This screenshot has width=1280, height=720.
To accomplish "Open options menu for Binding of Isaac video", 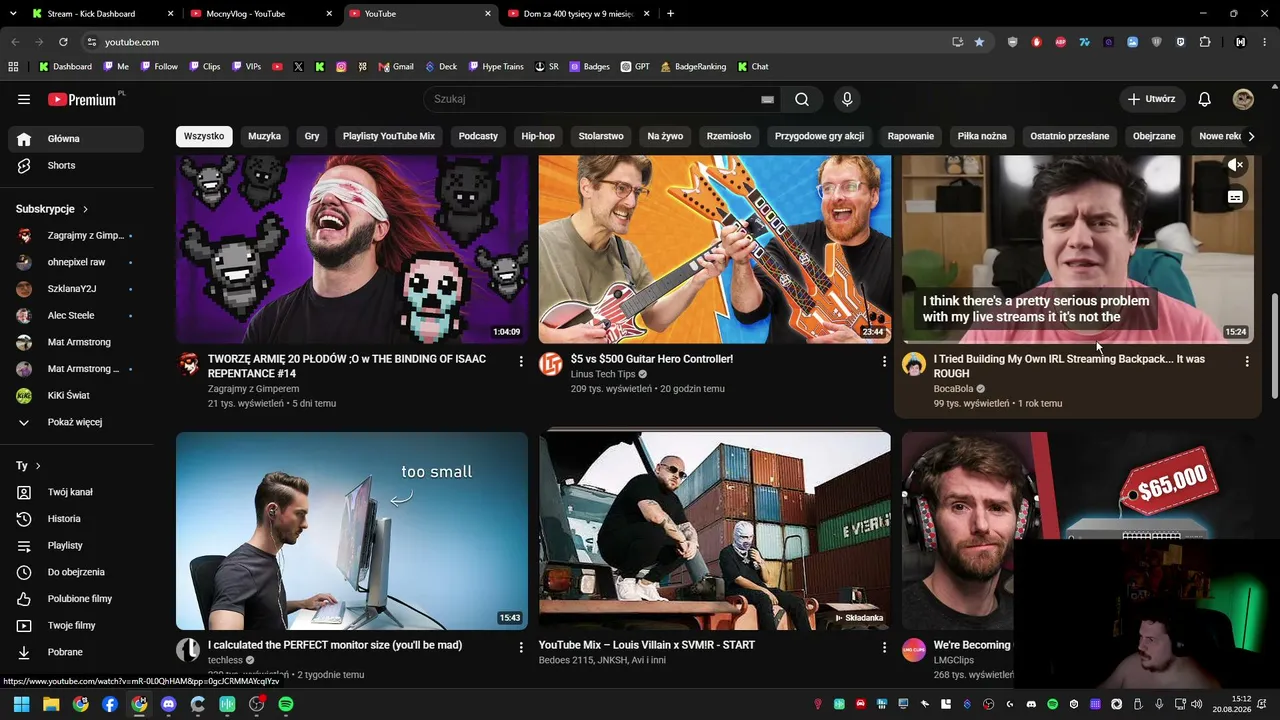I will (x=521, y=361).
